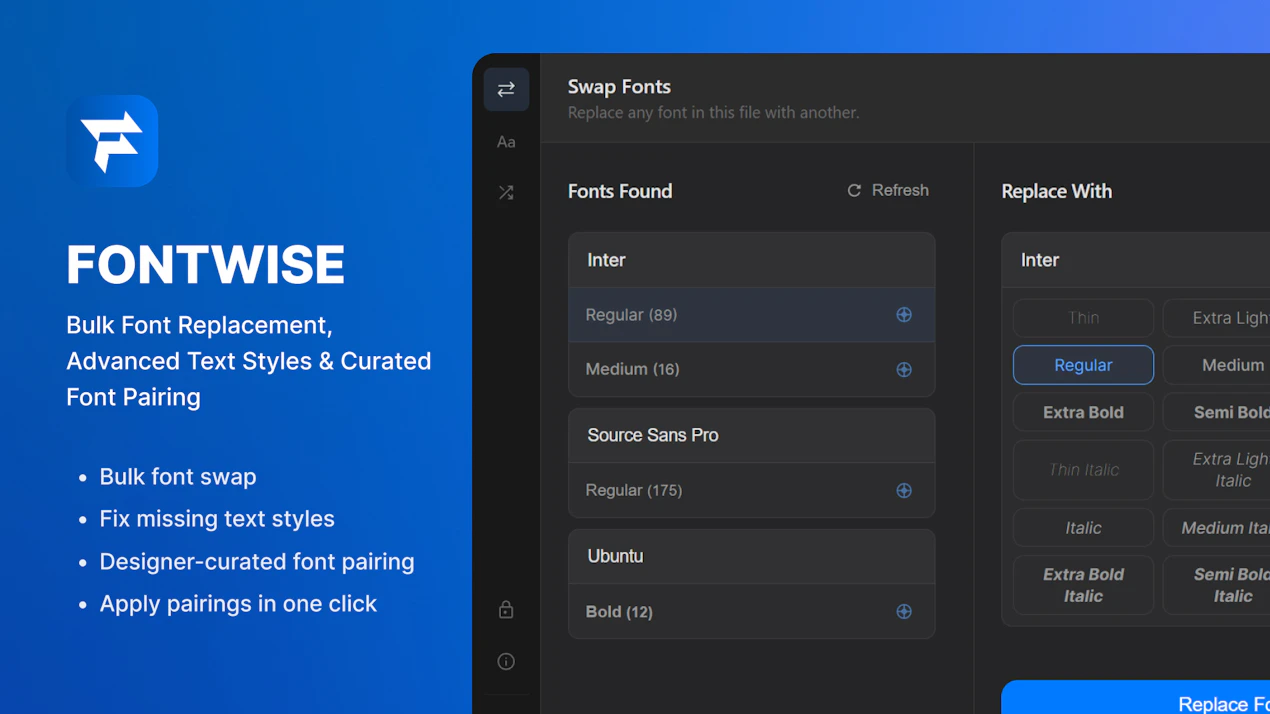This screenshot has width=1270, height=714.
Task: Choose Medium weight in Replace With
Action: 1216,365
